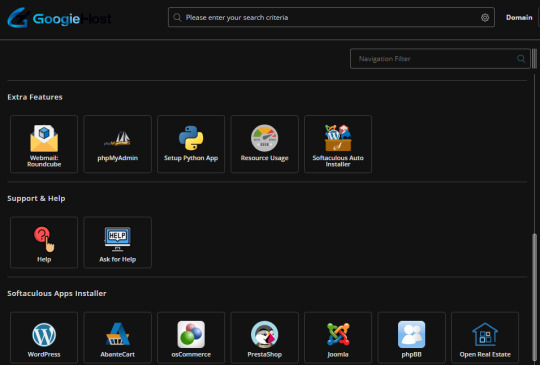Open the phpBB installer
The height and width of the screenshot is (365, 540).
coord(411,338)
